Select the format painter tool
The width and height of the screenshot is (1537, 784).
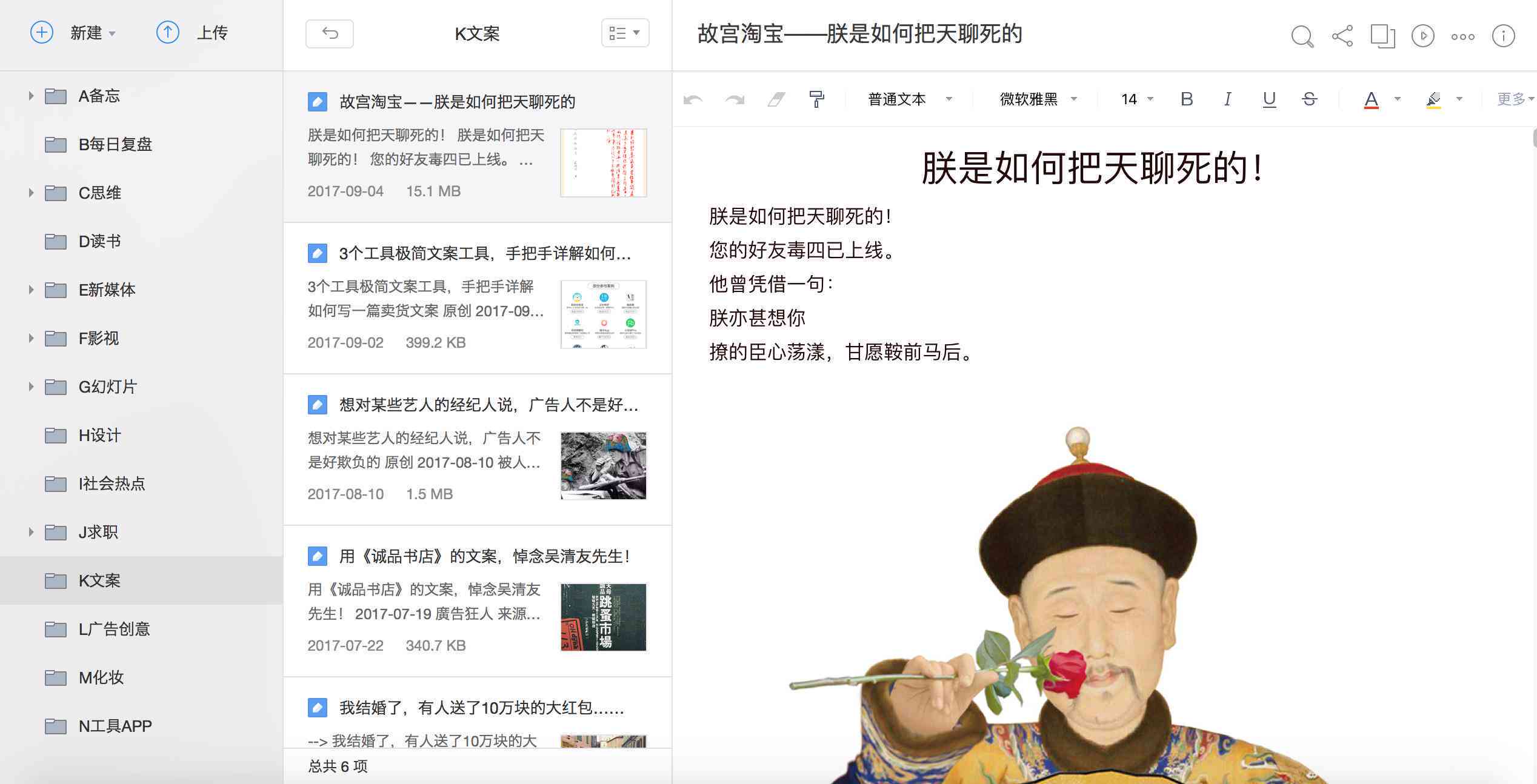tap(816, 99)
